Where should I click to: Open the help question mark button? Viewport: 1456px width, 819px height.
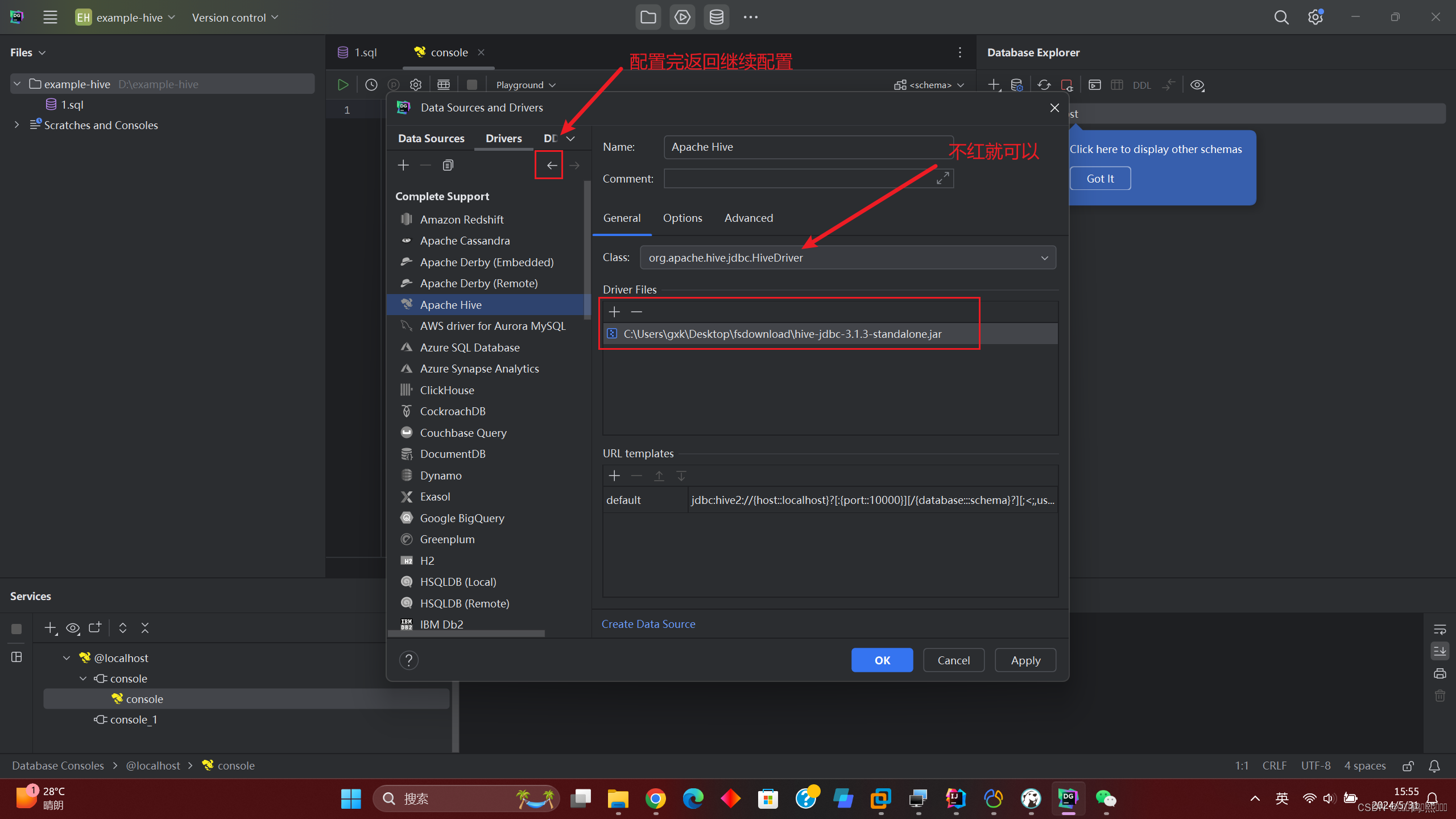click(408, 660)
